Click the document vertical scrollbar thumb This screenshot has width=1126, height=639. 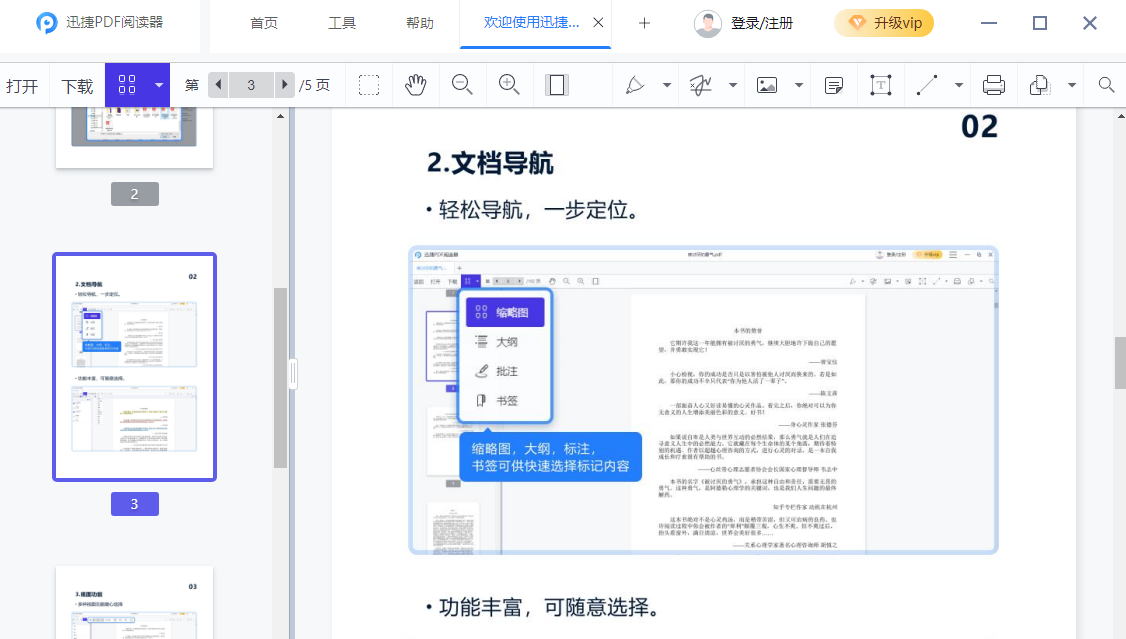(1120, 363)
